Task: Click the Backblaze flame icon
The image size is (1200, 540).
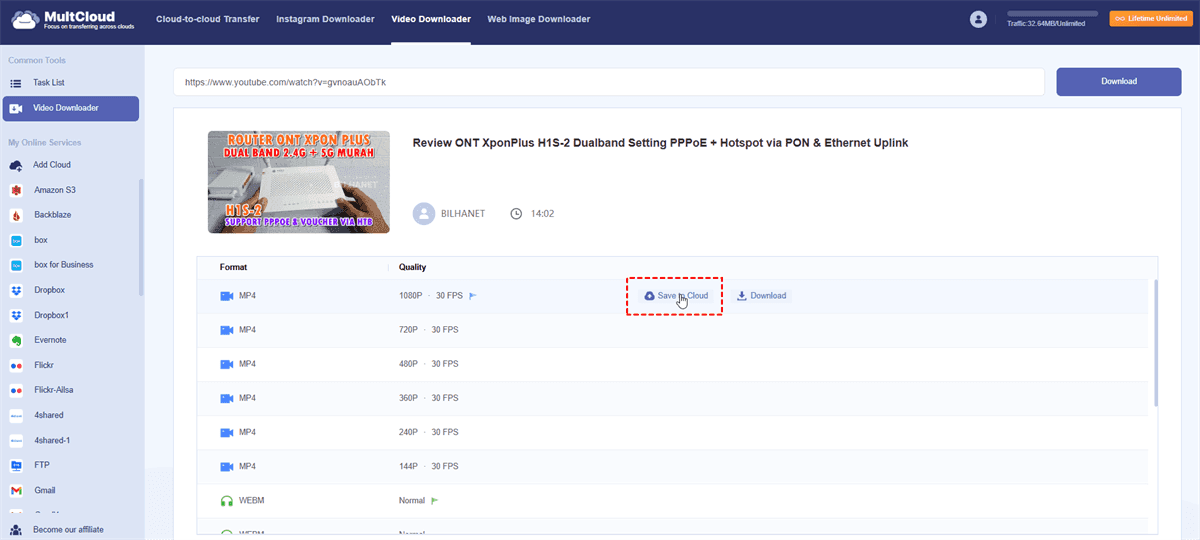Action: 16,215
